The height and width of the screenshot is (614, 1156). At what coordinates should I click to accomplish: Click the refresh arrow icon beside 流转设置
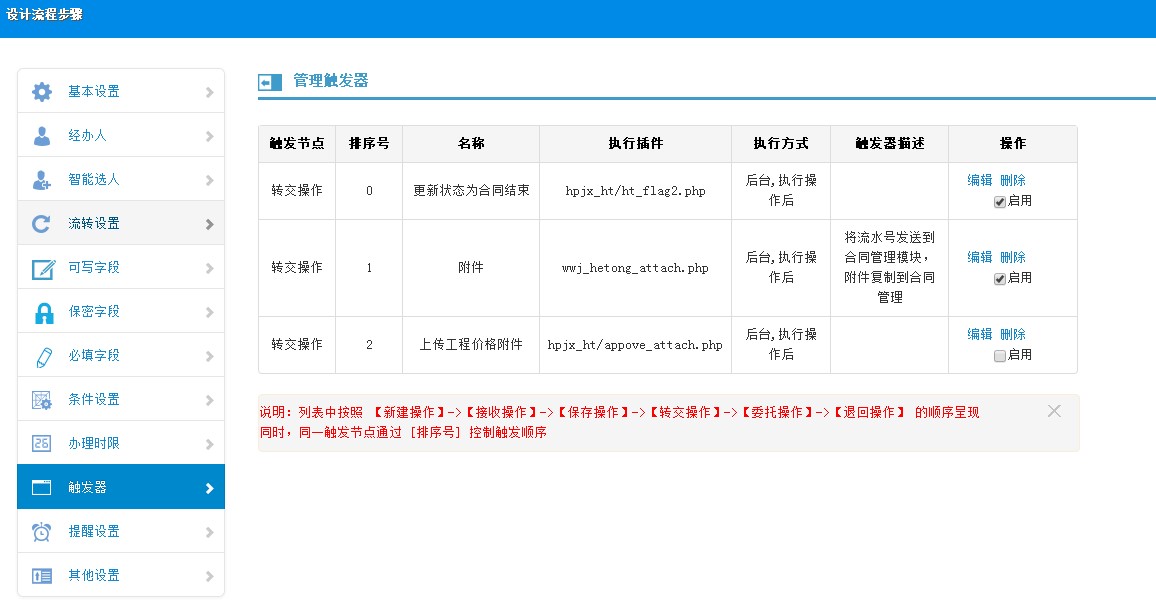pyautogui.click(x=41, y=223)
